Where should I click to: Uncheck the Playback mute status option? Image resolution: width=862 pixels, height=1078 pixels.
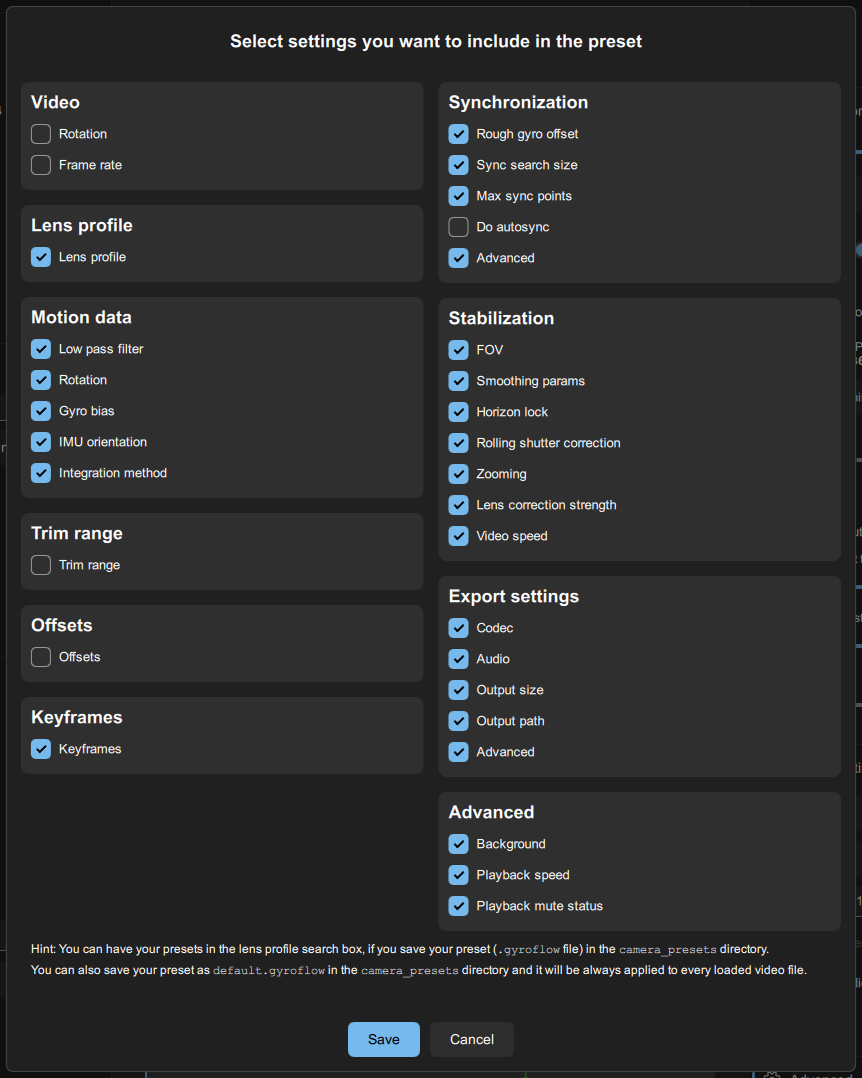pos(458,905)
